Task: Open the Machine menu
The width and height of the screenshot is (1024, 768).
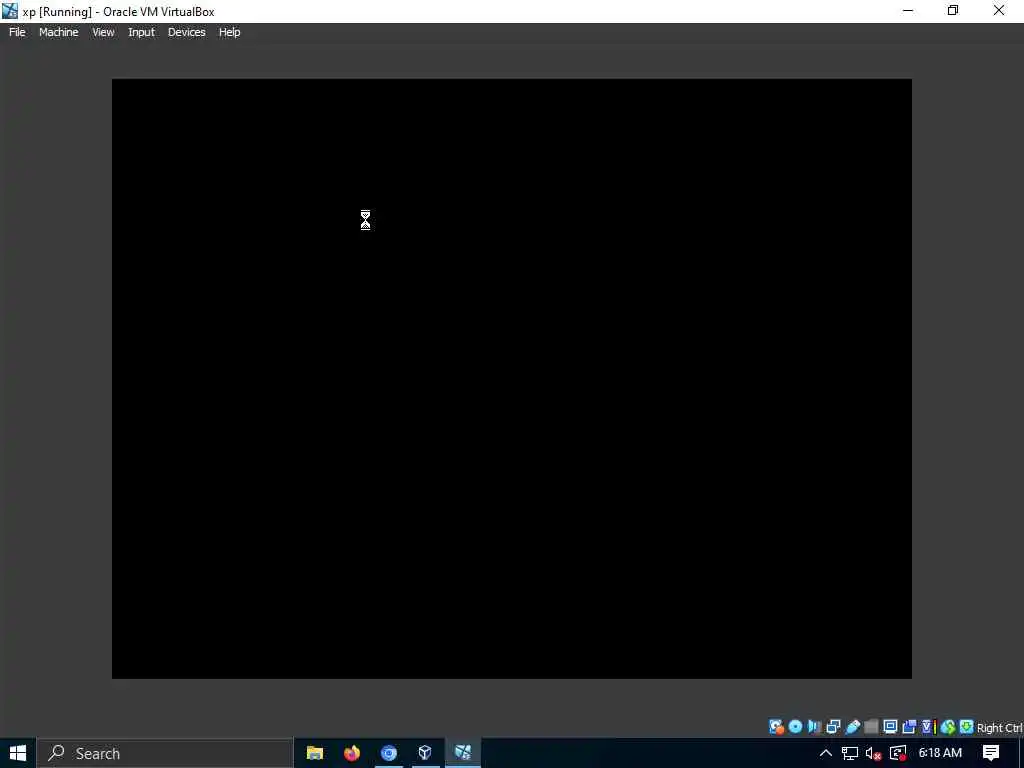Action: point(58,32)
